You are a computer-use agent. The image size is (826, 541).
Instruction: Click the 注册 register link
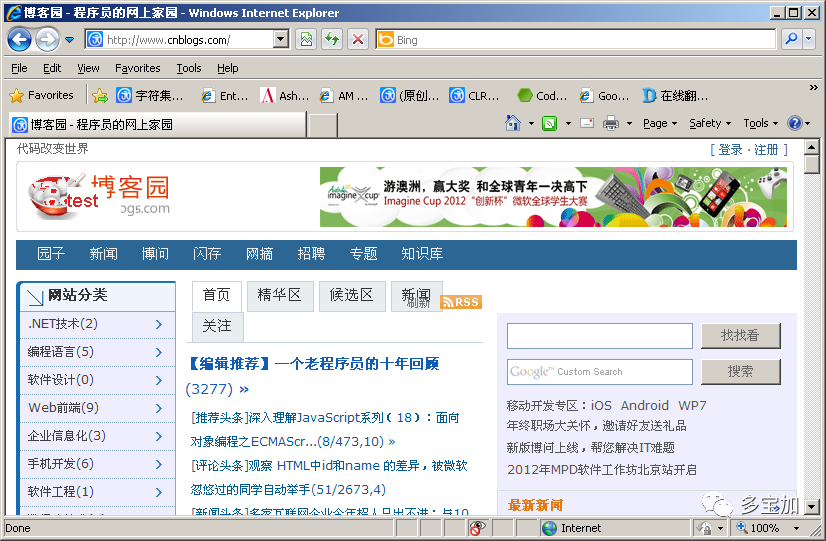[766, 150]
